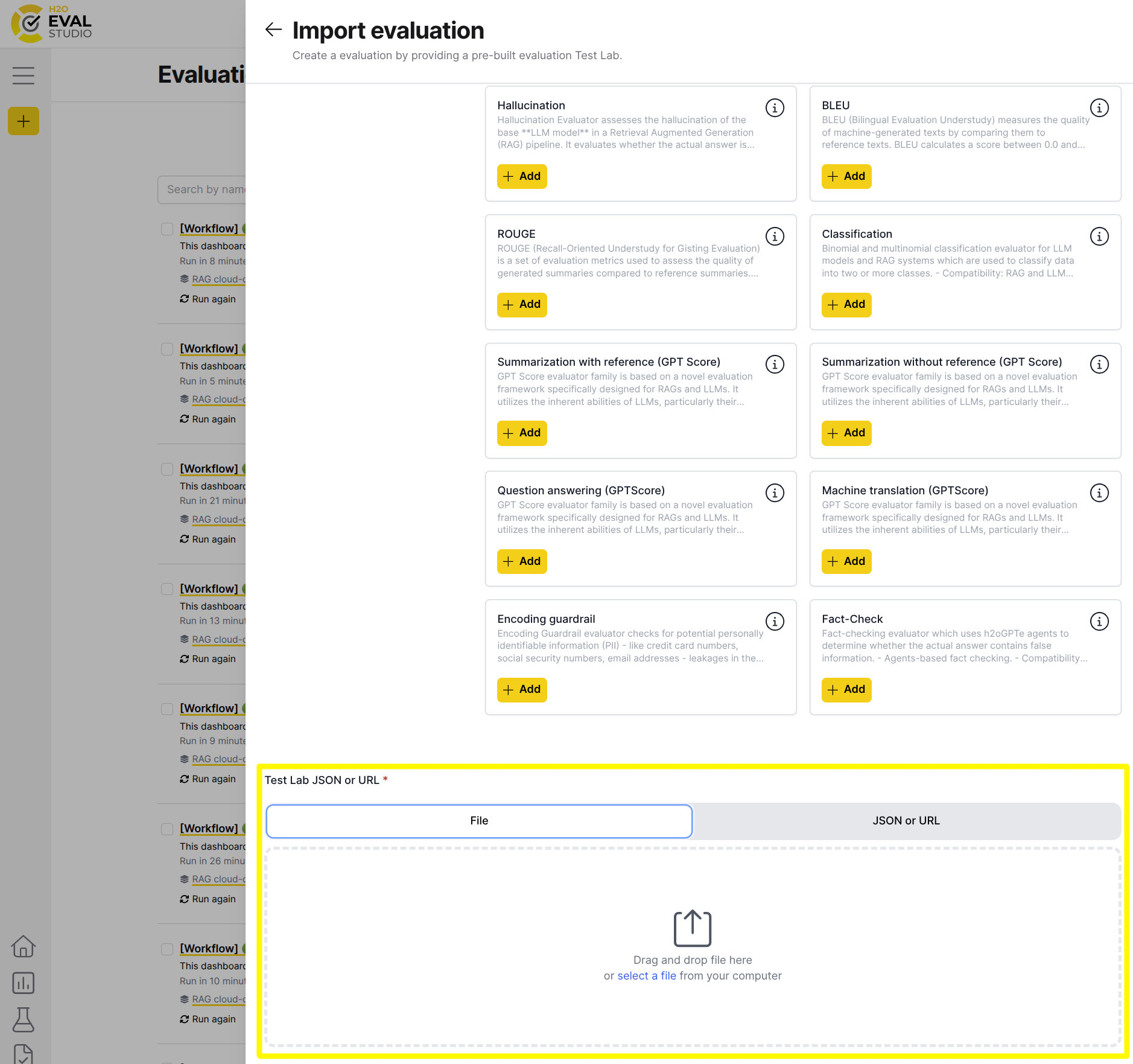Tick the checkbox on the last Workflow entry
The width and height of the screenshot is (1133, 1064).
pyautogui.click(x=166, y=949)
